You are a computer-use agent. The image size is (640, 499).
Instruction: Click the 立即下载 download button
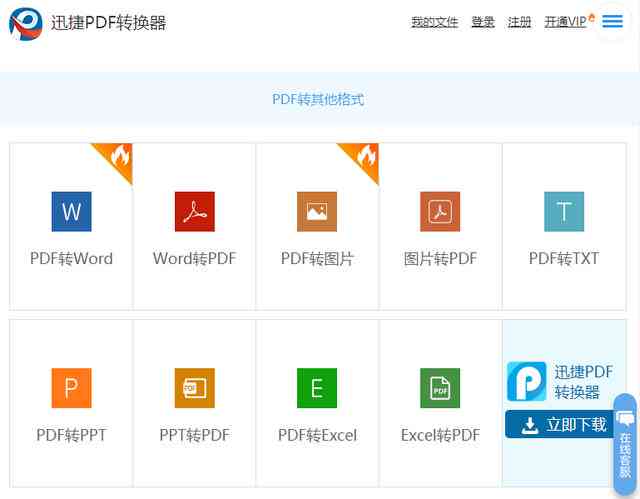560,424
